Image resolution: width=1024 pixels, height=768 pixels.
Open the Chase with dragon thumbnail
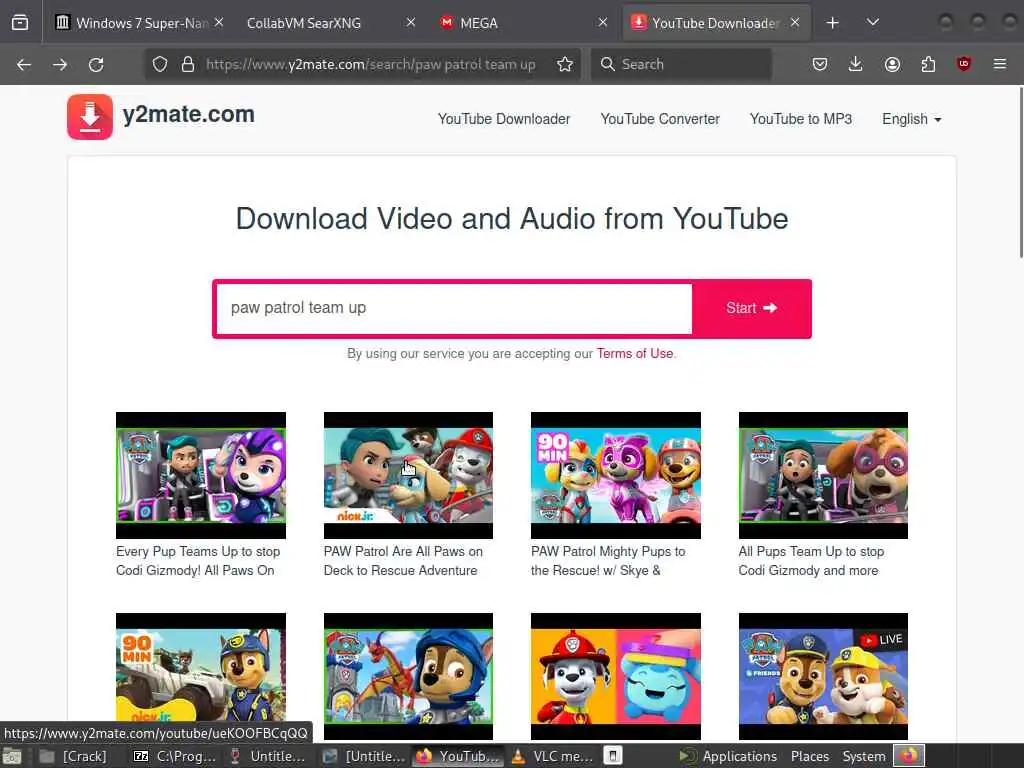tap(408, 676)
